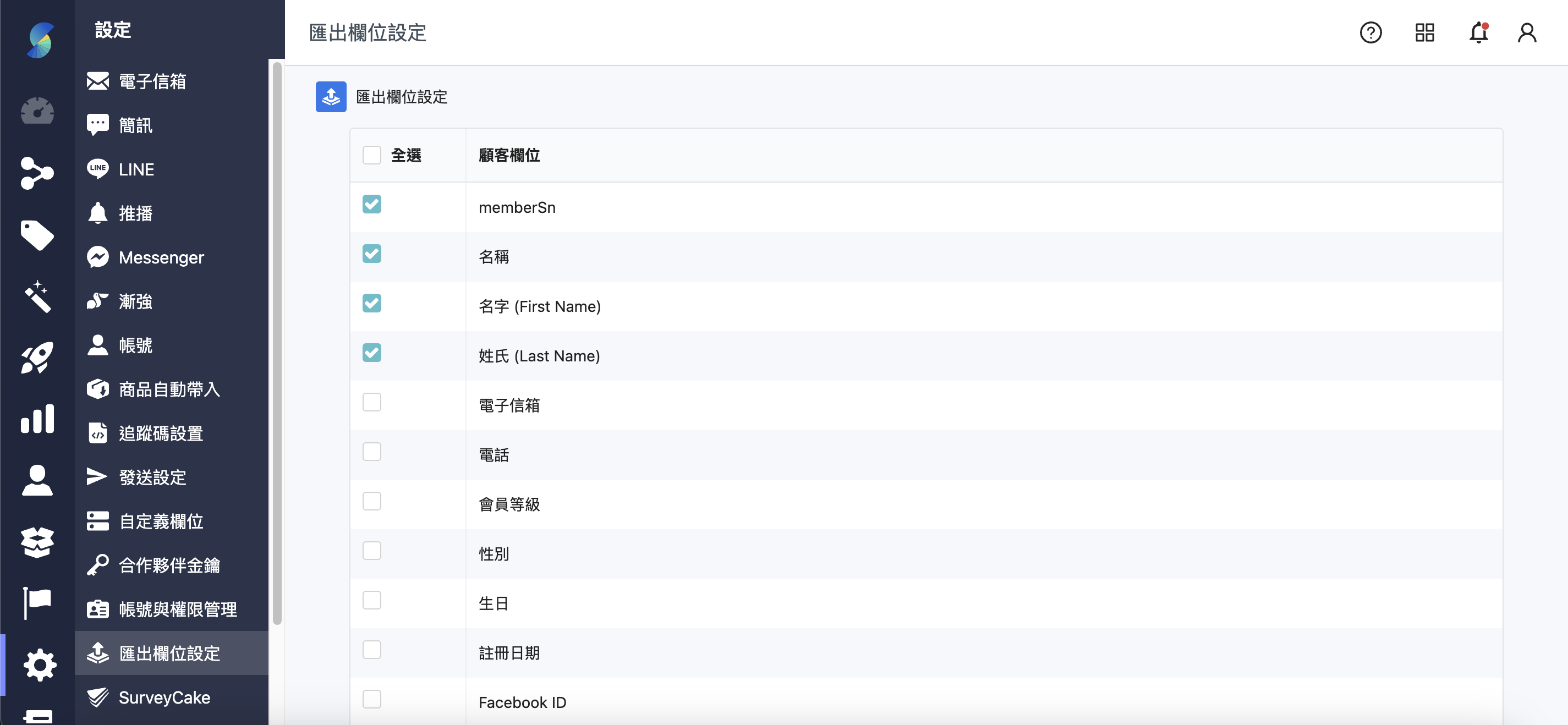Open 帳號與權限管理 menu item
The height and width of the screenshot is (725, 1568).
tap(177, 609)
